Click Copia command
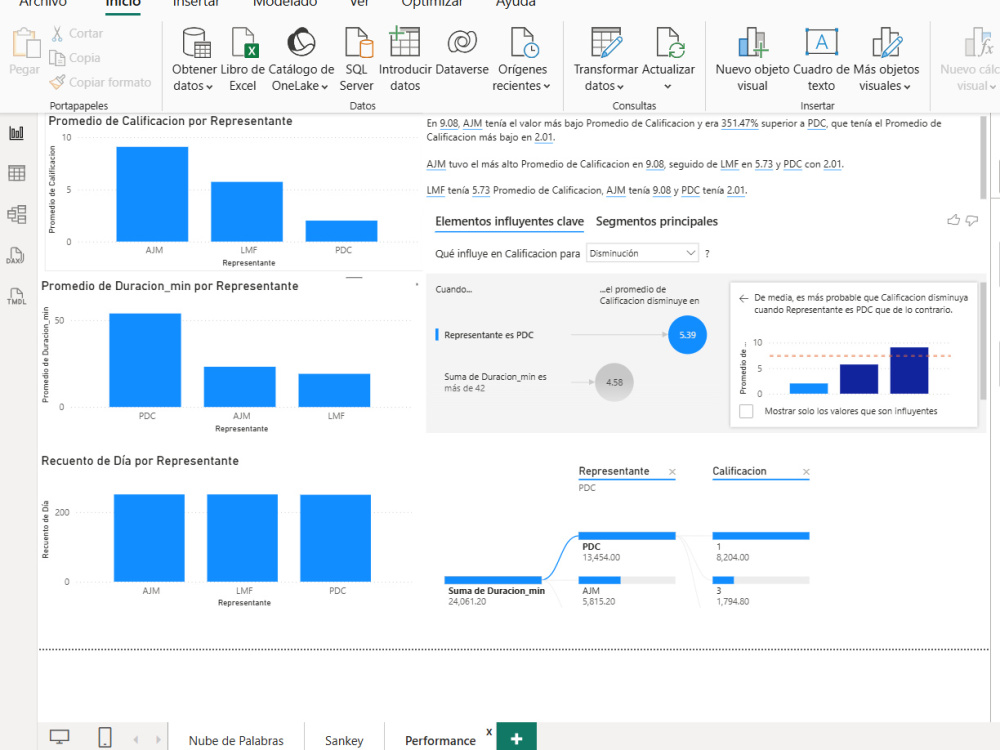Screen dimensions: 1000x750 coord(75,58)
